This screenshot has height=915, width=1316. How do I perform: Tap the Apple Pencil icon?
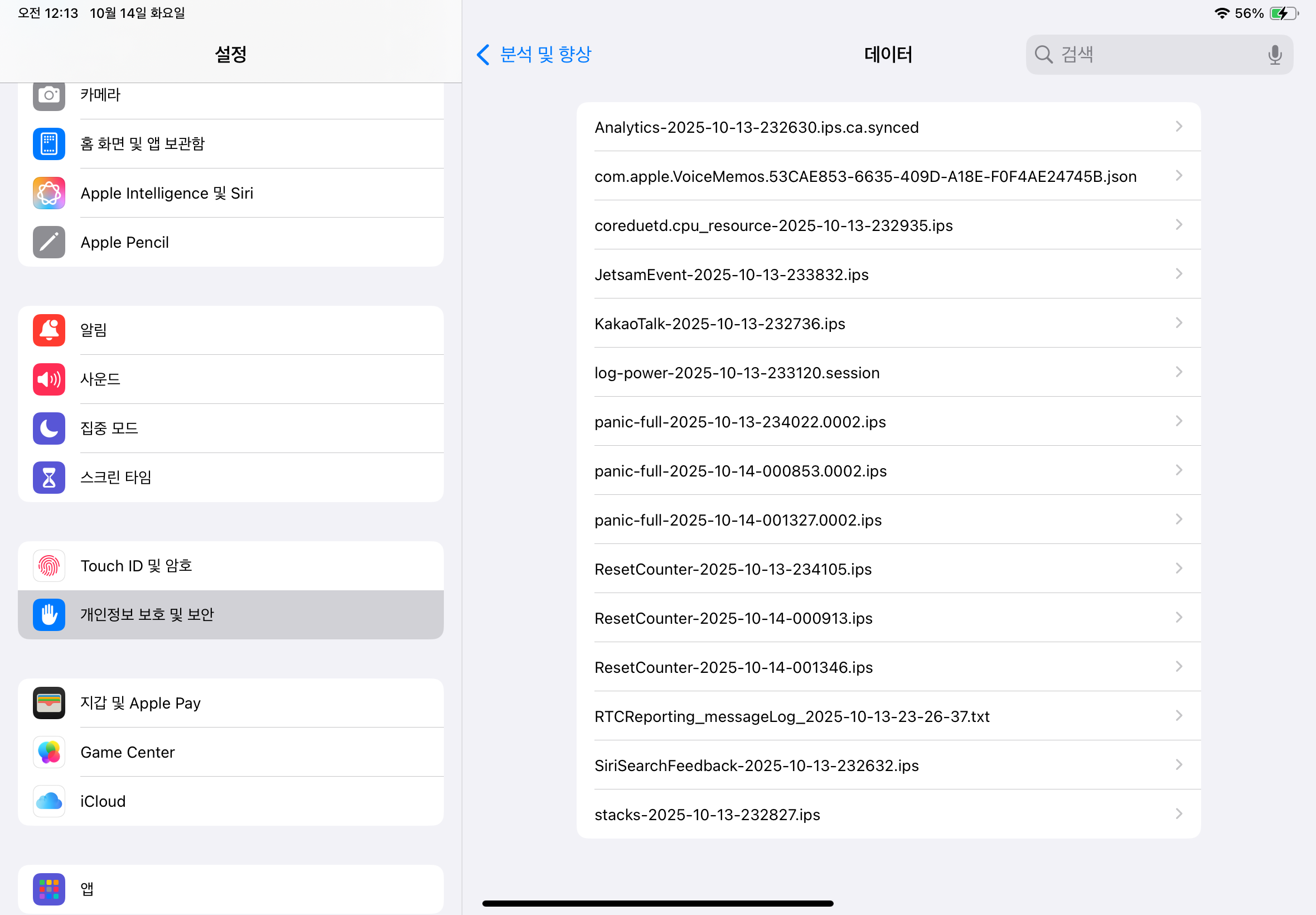(x=49, y=242)
